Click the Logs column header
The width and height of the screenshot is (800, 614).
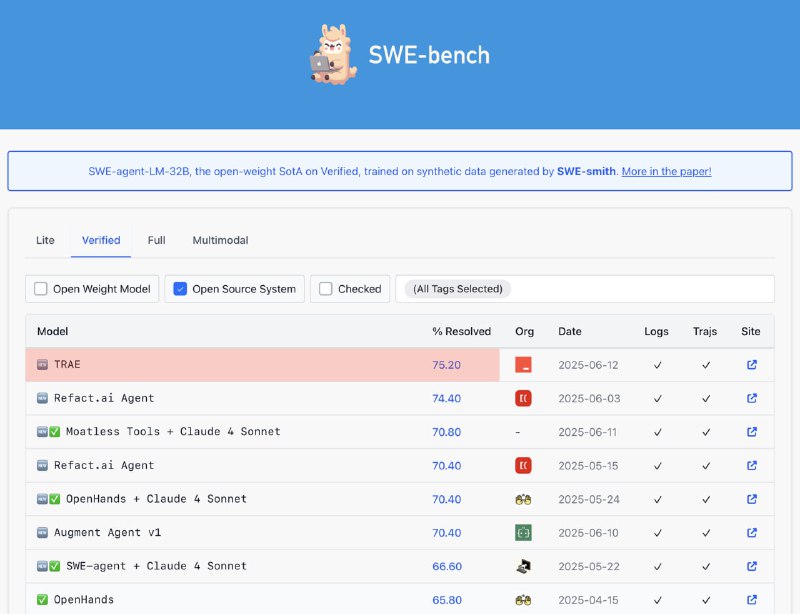click(656, 331)
